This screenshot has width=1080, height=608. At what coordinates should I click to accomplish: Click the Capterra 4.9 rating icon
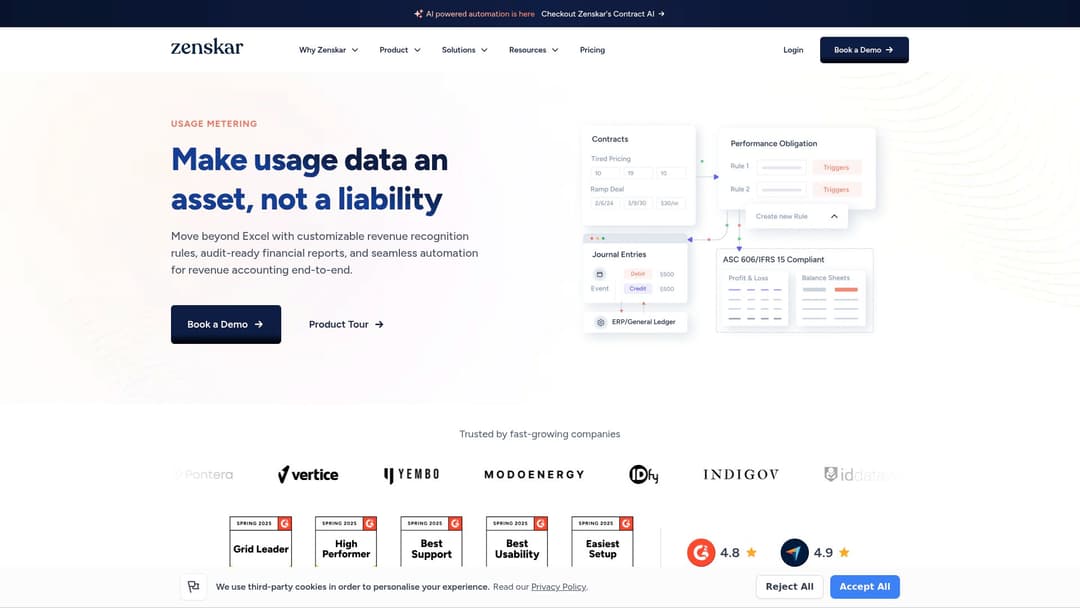(794, 552)
